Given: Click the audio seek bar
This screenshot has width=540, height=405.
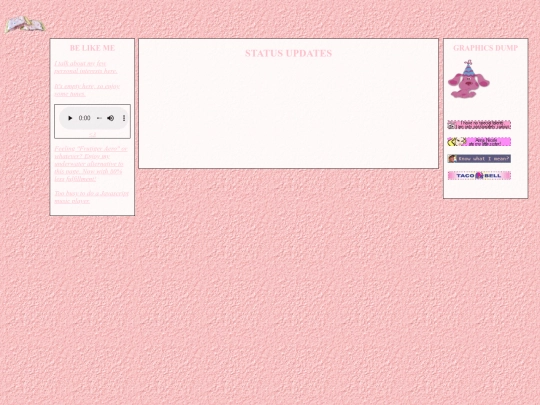Looking at the screenshot, I should (99, 118).
